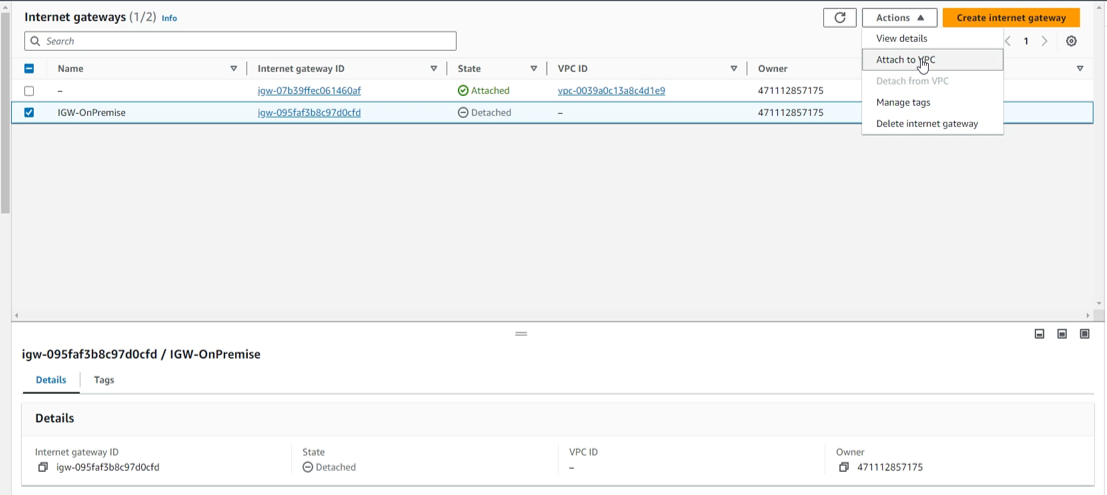
Task: Click the gateway Search field
Action: tap(240, 41)
